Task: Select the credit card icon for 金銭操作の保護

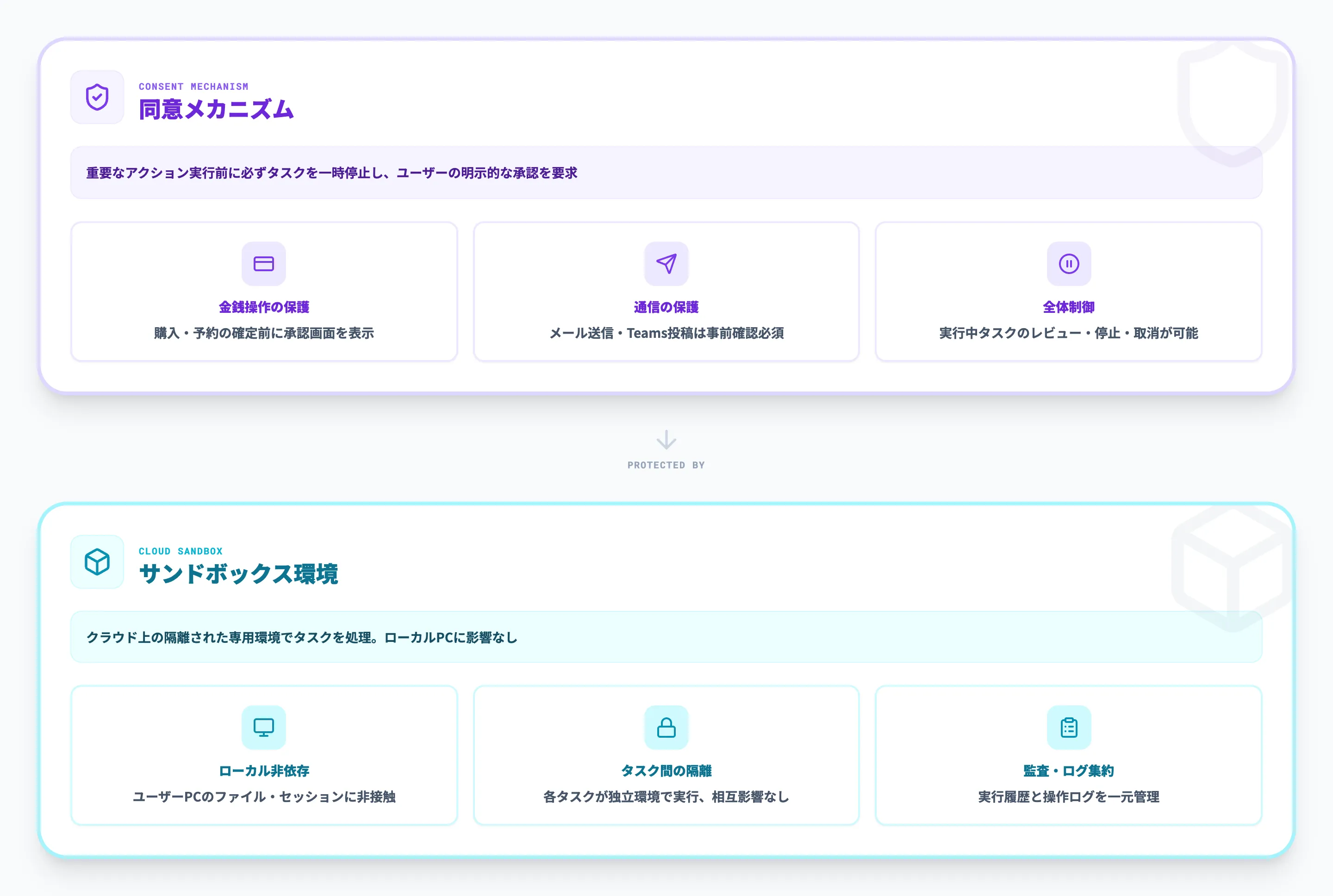Action: (263, 263)
